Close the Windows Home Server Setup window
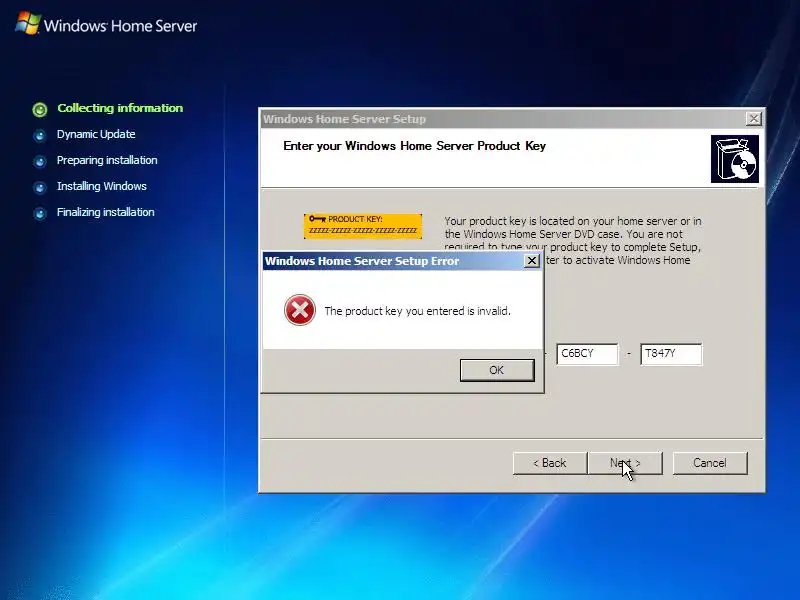Image resolution: width=800 pixels, height=600 pixels. pyautogui.click(x=754, y=119)
